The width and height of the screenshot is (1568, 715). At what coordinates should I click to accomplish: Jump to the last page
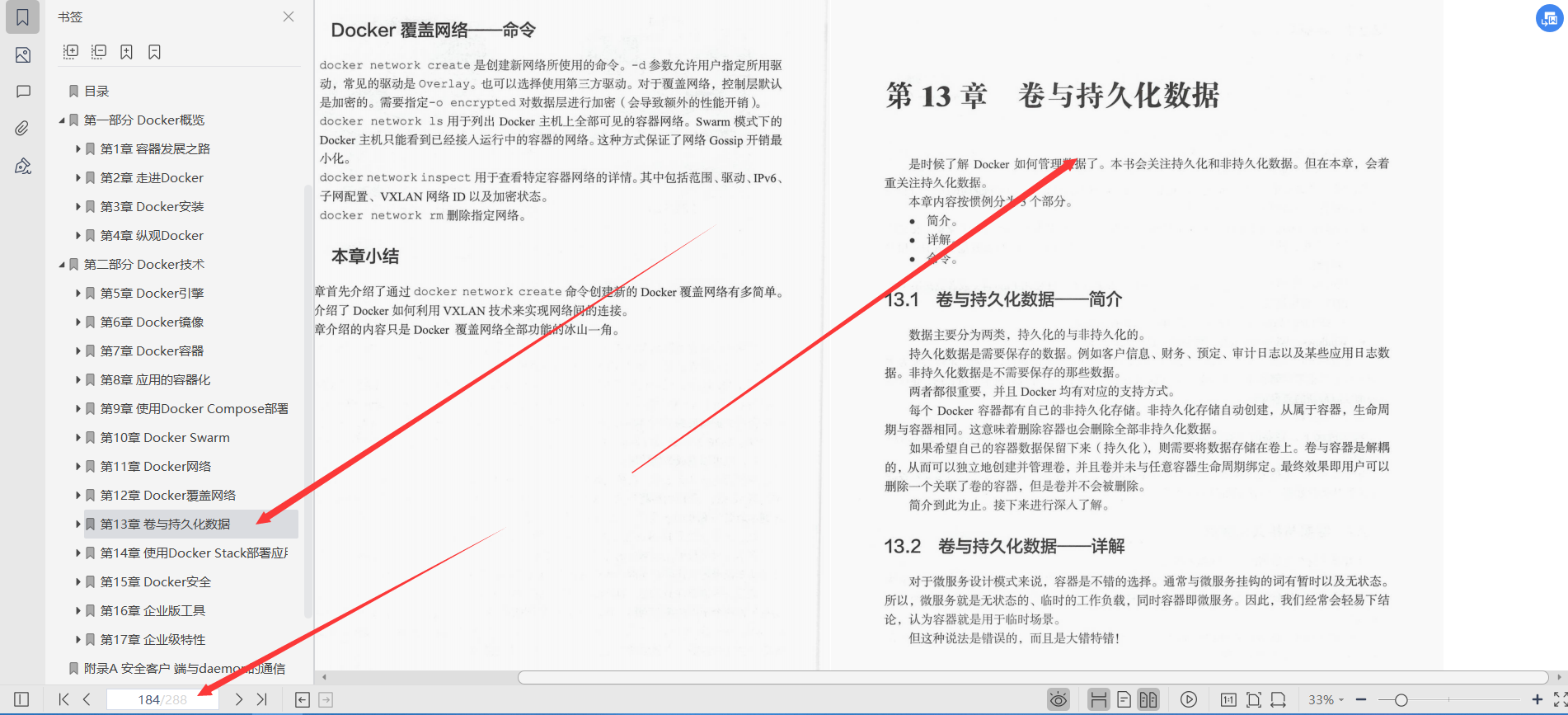[262, 699]
